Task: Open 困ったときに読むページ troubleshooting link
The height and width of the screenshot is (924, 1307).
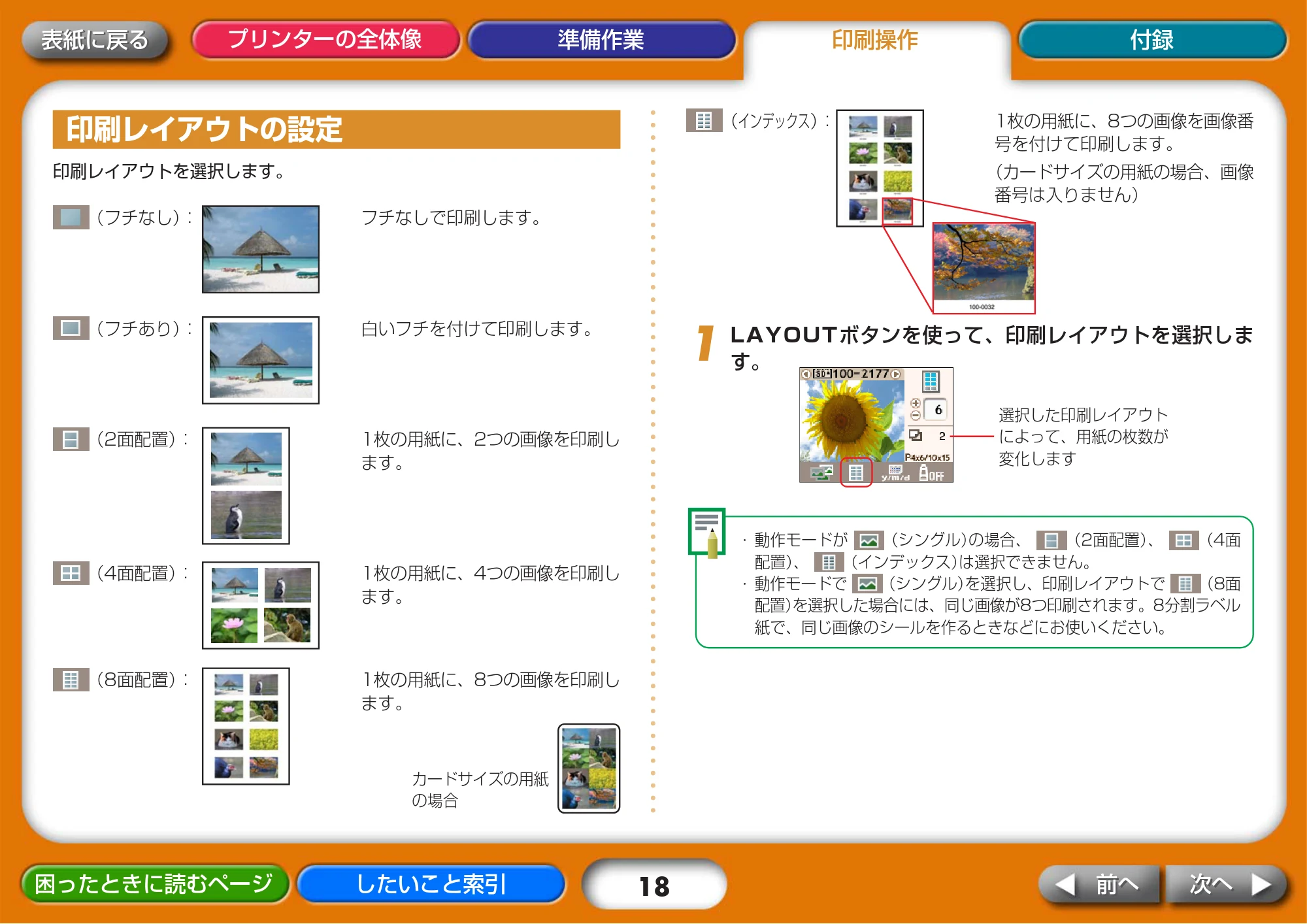Action: point(154,883)
